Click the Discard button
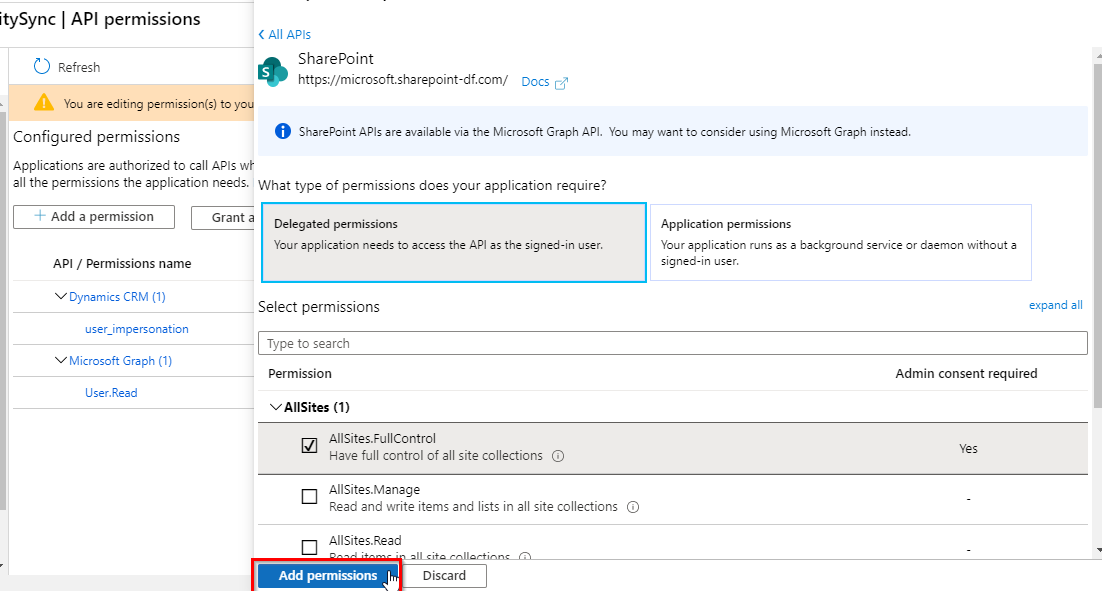Screen dimensions: 1102x591 tap(444, 576)
